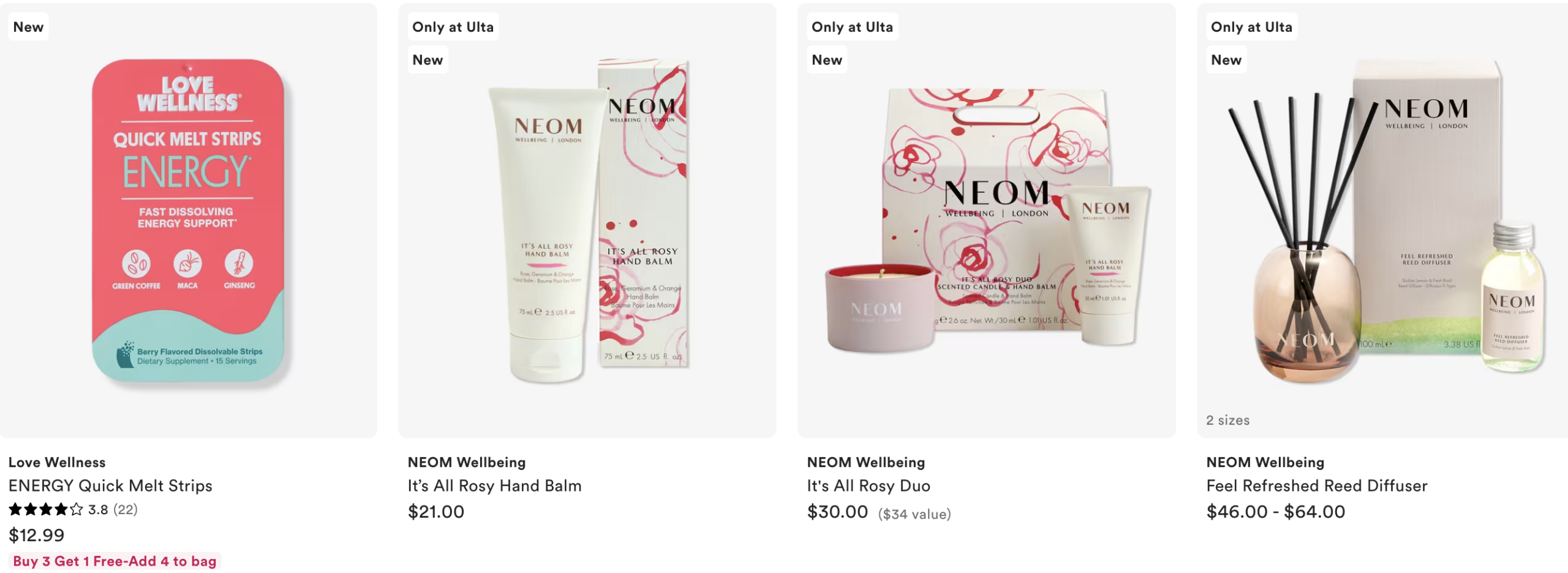Click Only at Ulta badge on Reed Diffuser
This screenshot has height=573, width=1568.
tap(1251, 27)
